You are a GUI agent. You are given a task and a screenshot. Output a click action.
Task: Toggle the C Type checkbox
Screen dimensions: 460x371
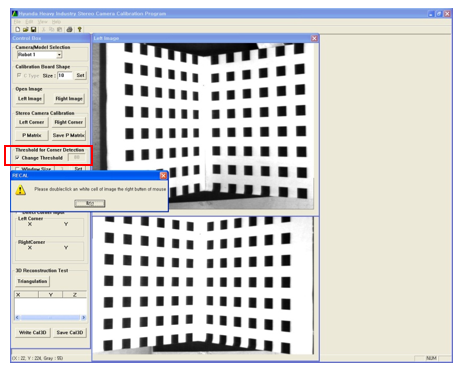tap(19, 75)
